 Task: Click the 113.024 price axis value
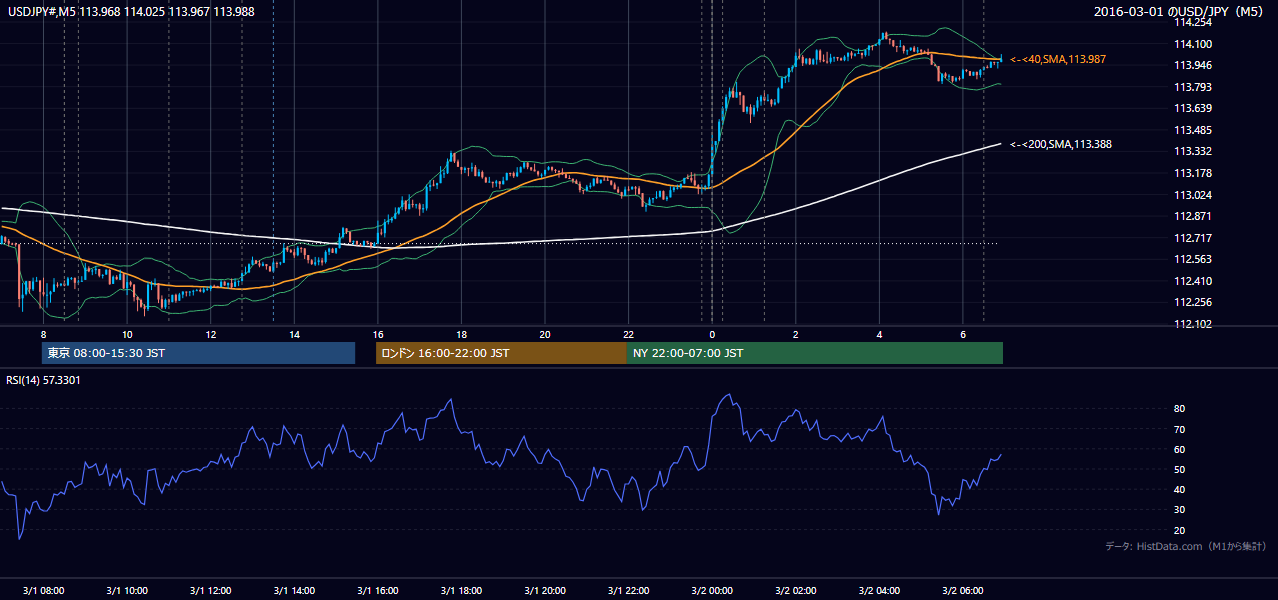pos(1194,195)
